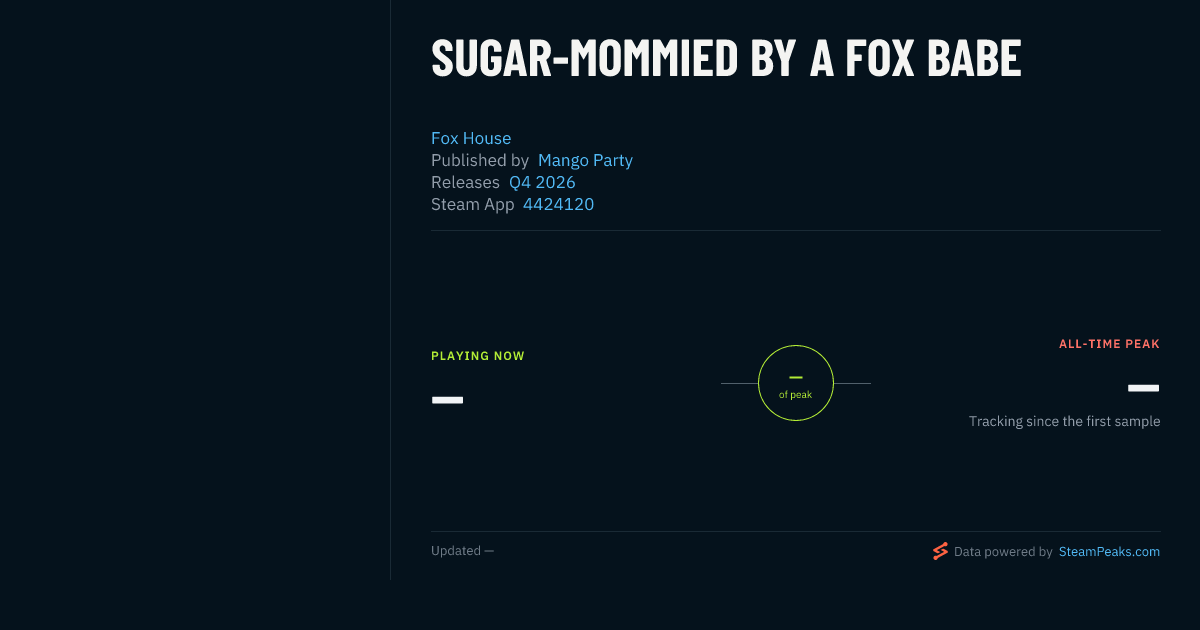Click the 'Data powered by' text
Viewport: 1200px width, 630px height.
[1003, 551]
